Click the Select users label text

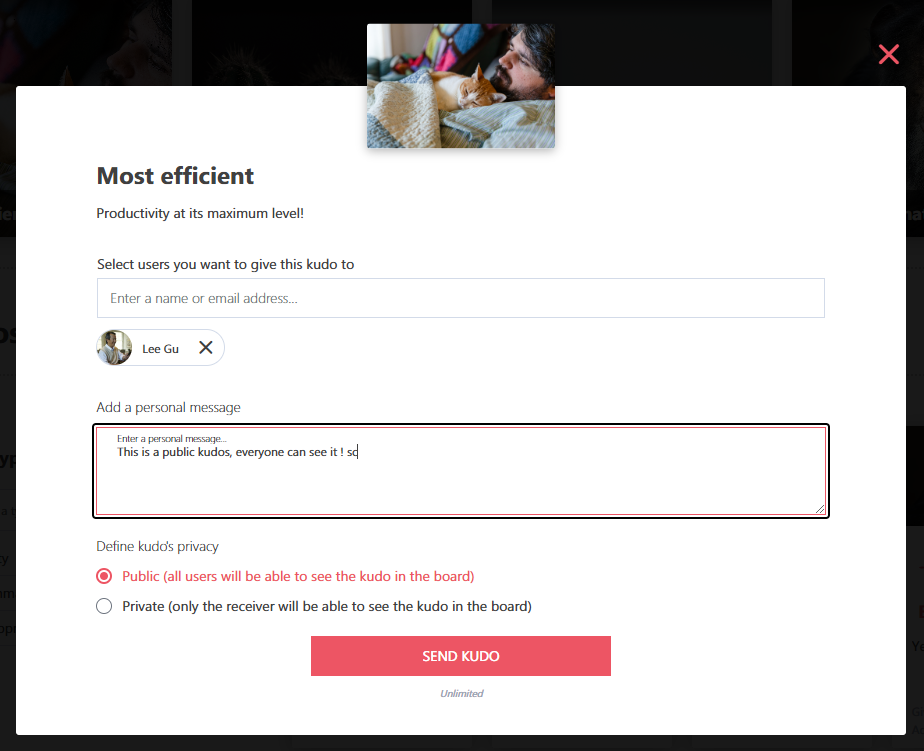click(226, 264)
